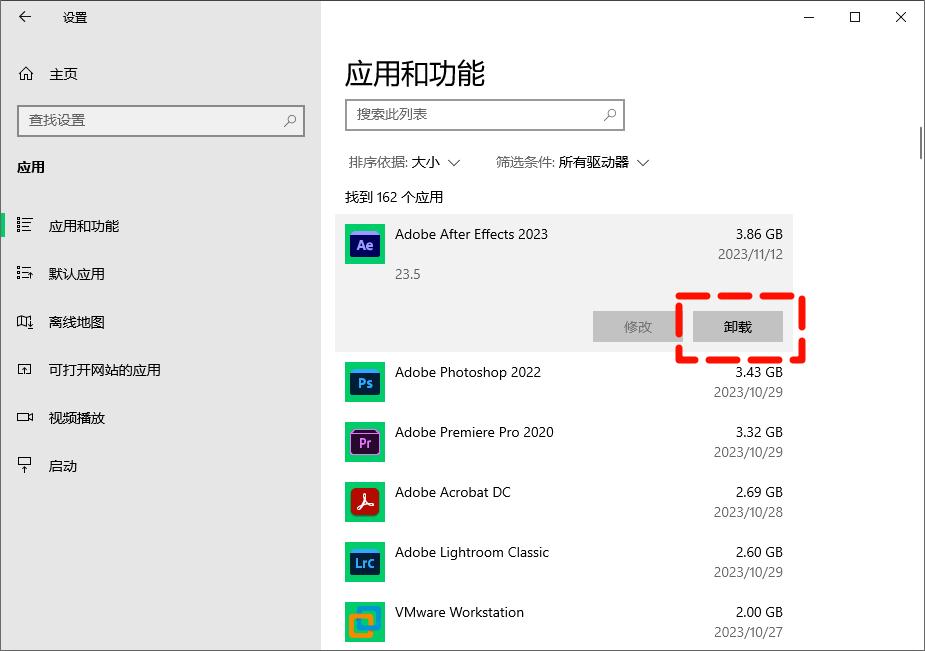Expand the 筛选条件 所有驱动器 dropdown
Viewport: 925px width, 651px height.
573,162
